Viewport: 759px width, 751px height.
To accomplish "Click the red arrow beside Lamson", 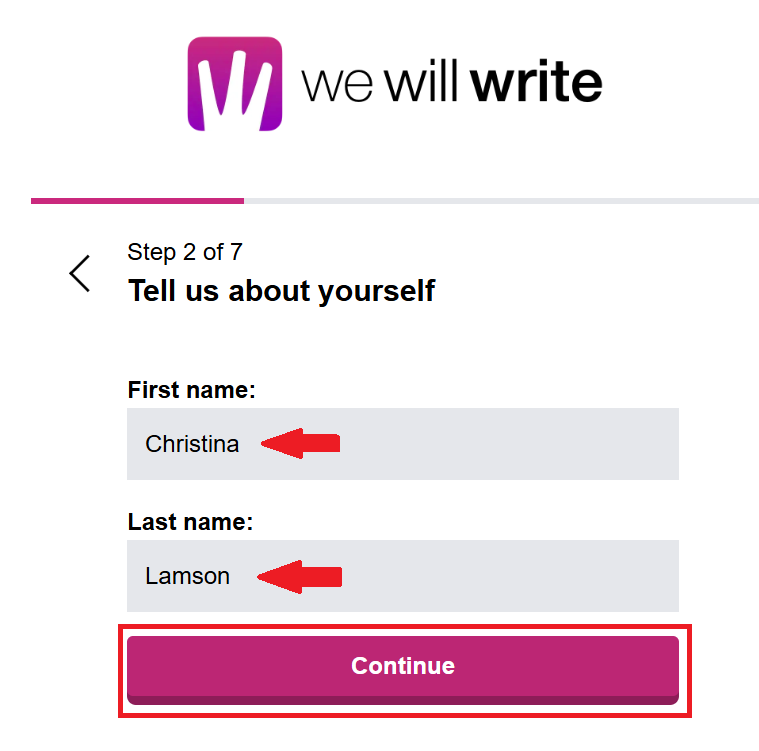I will point(300,576).
